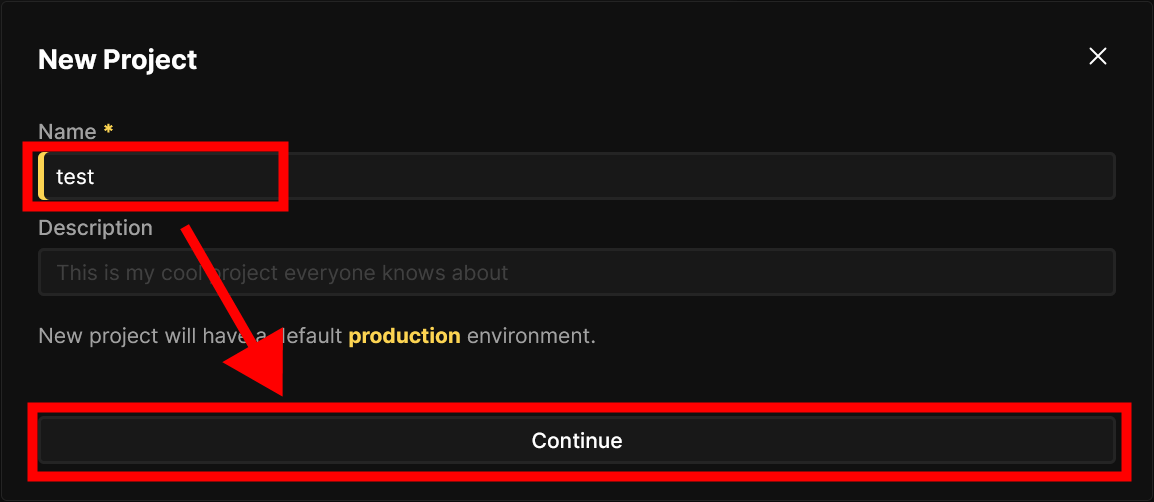Click the 'Continue' label text
This screenshot has height=502, width=1154.
click(x=576, y=440)
